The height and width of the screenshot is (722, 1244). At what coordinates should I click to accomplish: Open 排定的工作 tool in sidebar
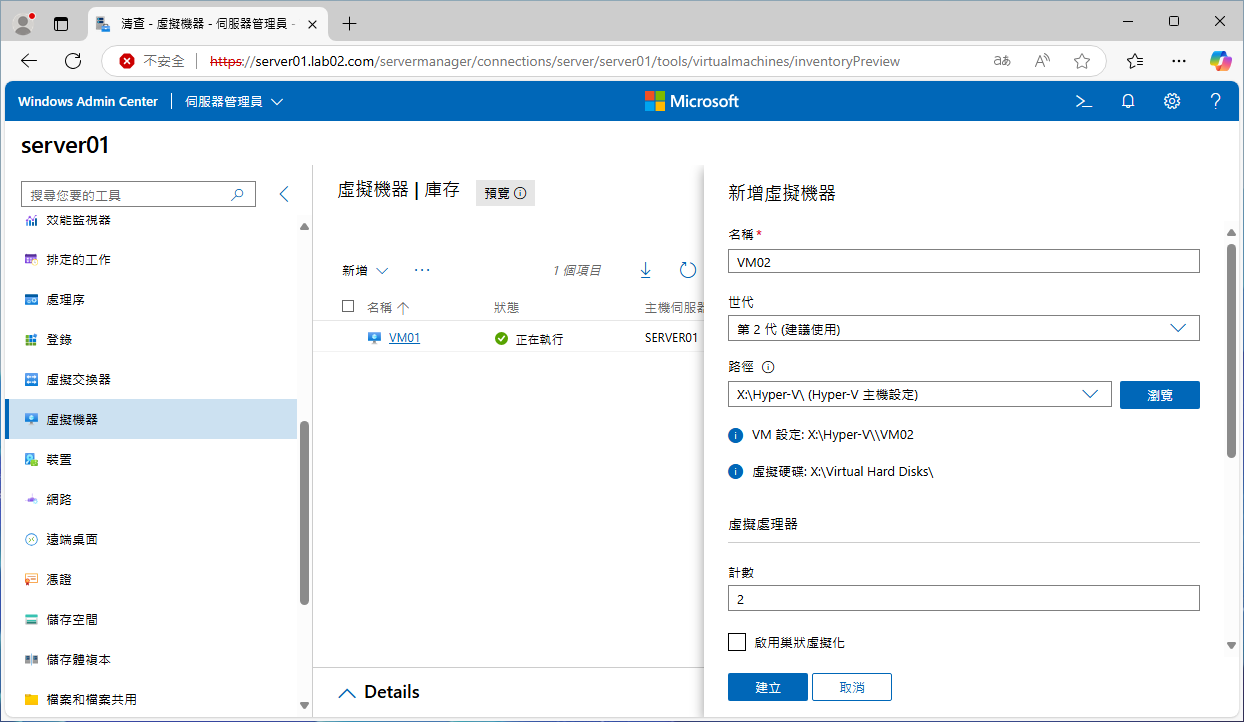pos(152,259)
